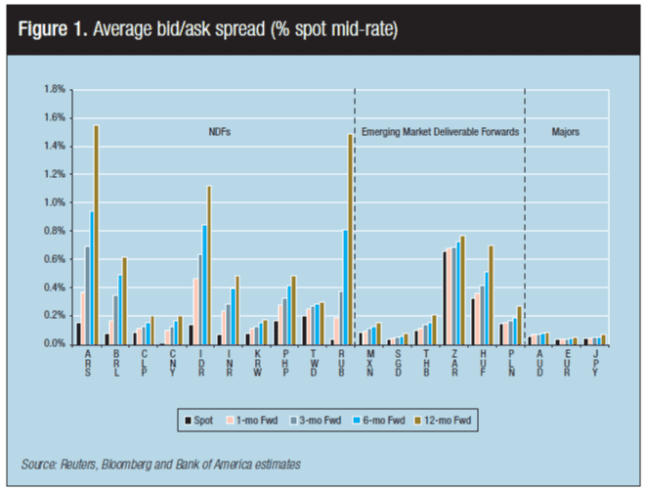This screenshot has width=649, height=490.
Task: Click the pink 1-mo Fwd legend swatch
Action: [230, 420]
